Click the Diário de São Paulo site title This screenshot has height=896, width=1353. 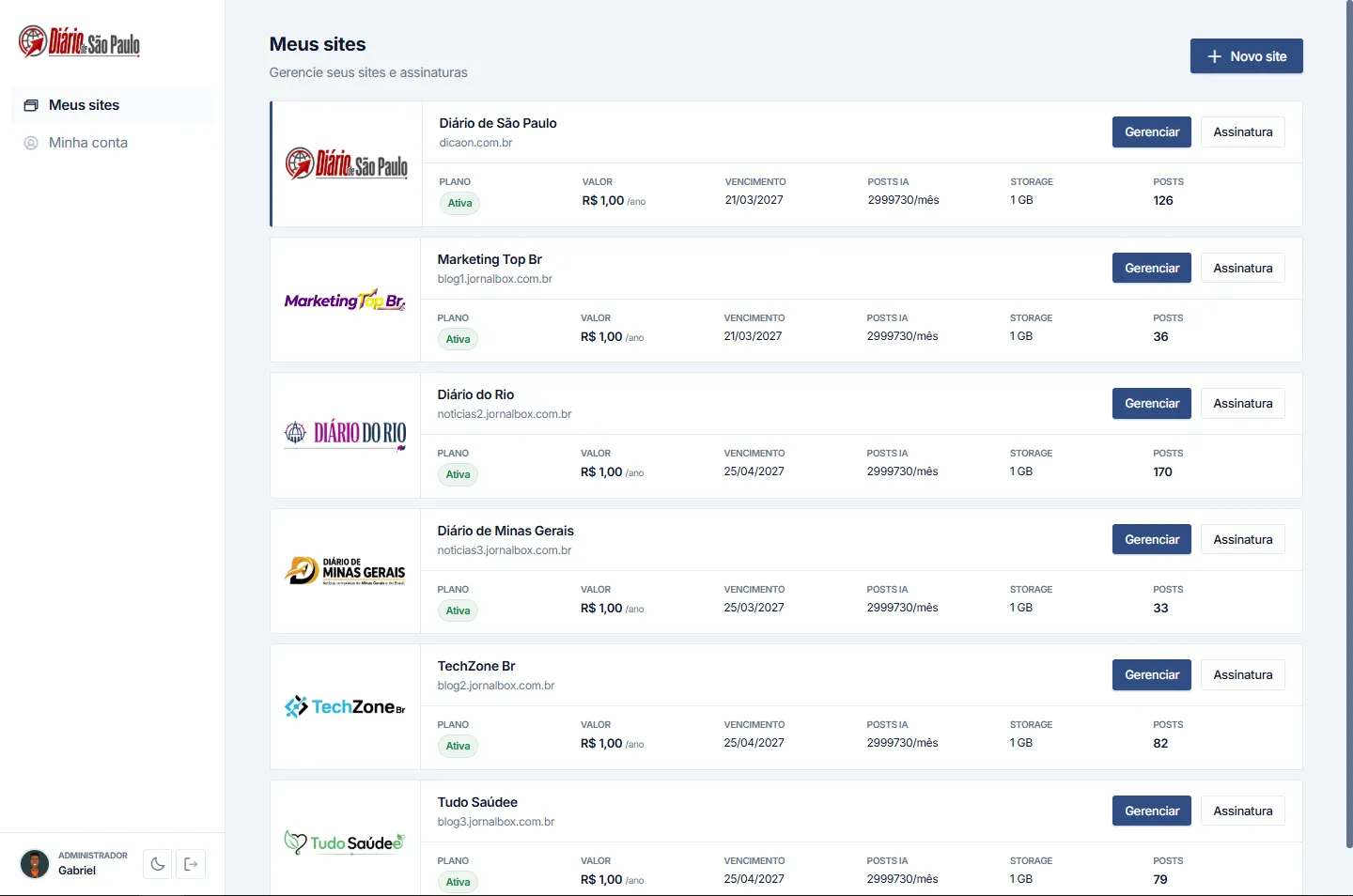[498, 123]
